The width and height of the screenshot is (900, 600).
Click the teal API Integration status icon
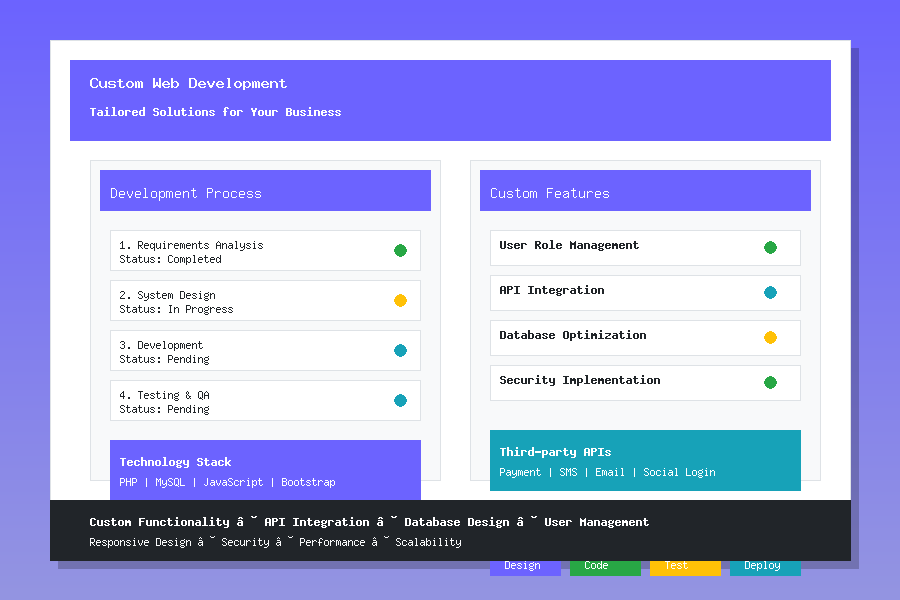(x=770, y=292)
